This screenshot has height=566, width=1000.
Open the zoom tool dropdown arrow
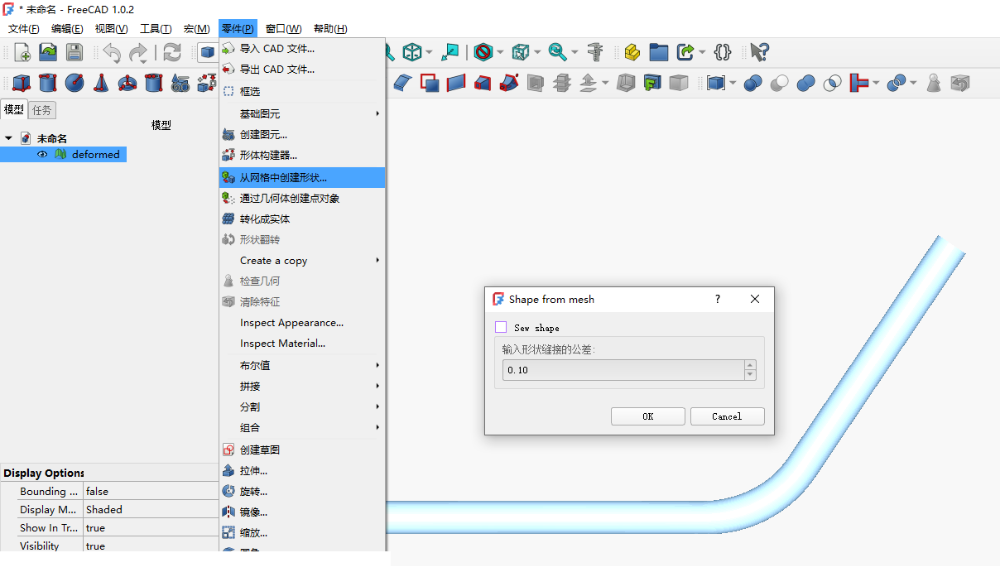coord(575,52)
